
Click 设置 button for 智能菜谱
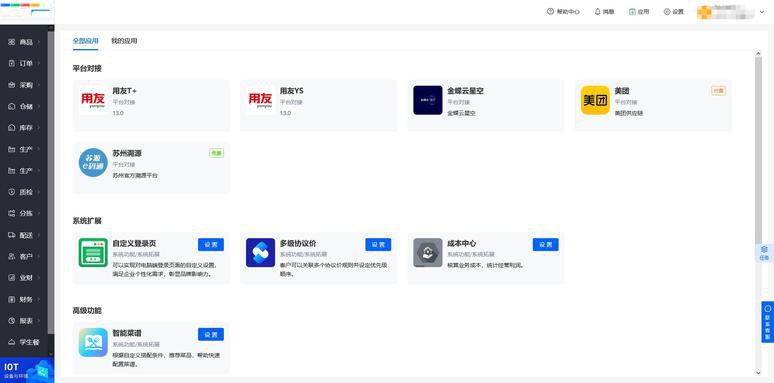[211, 334]
